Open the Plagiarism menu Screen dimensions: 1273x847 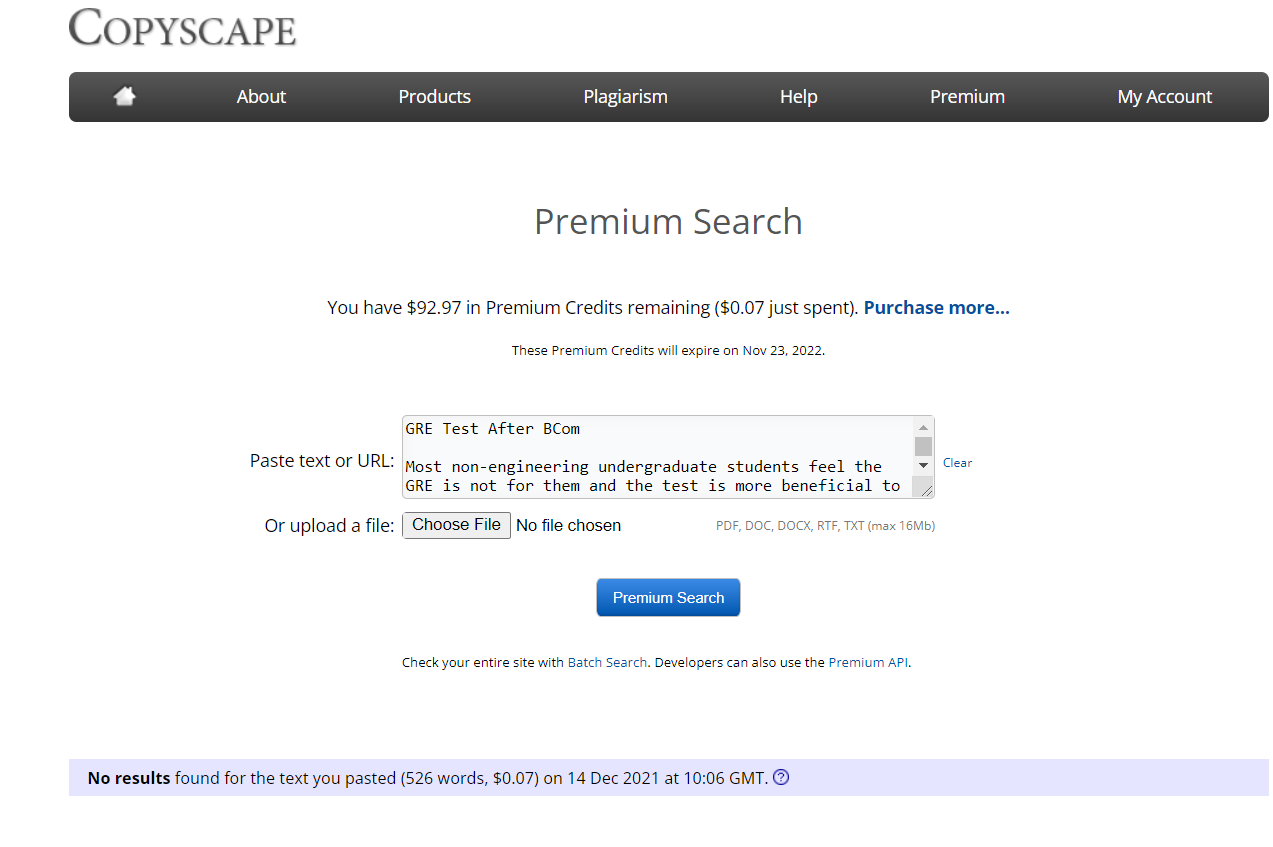click(626, 97)
